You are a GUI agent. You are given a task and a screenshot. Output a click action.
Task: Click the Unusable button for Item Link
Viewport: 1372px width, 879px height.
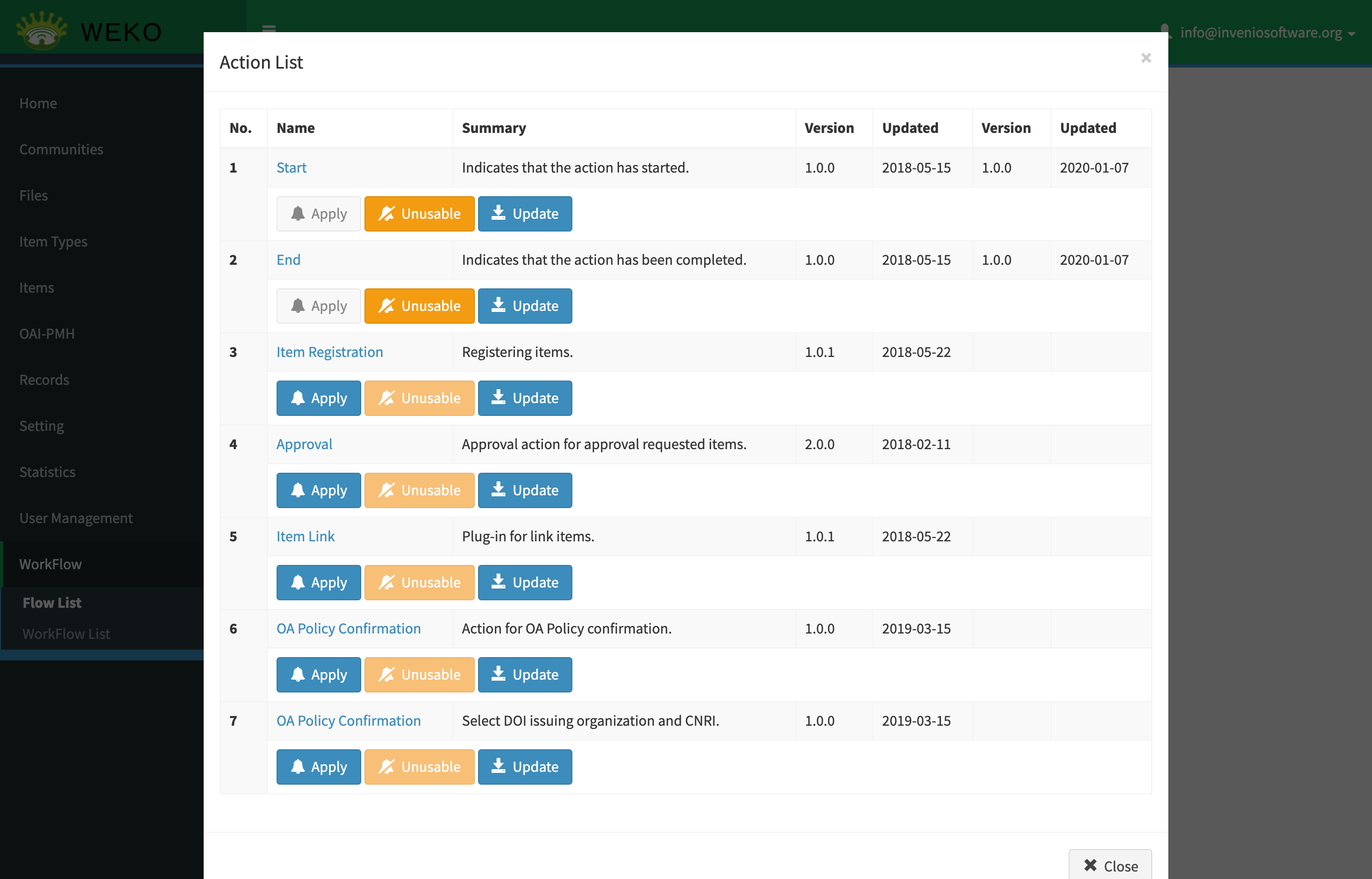tap(419, 582)
